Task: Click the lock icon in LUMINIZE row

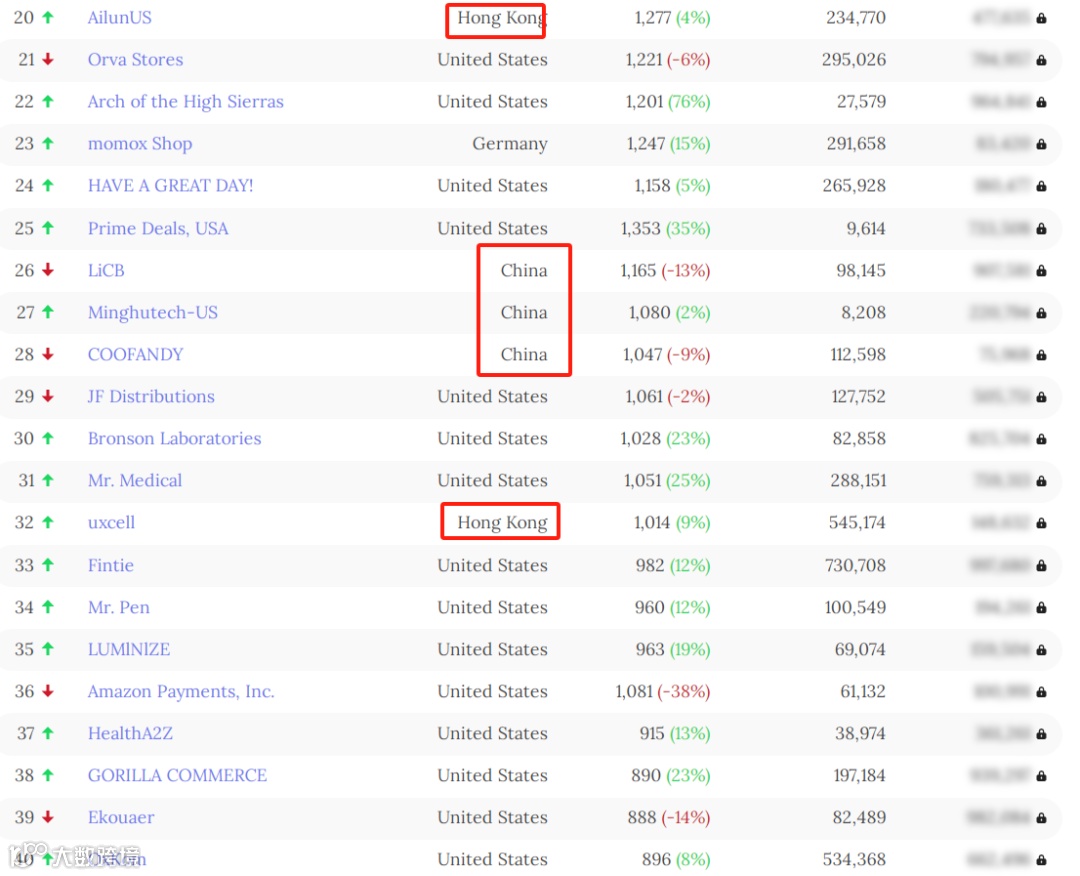Action: (1041, 650)
